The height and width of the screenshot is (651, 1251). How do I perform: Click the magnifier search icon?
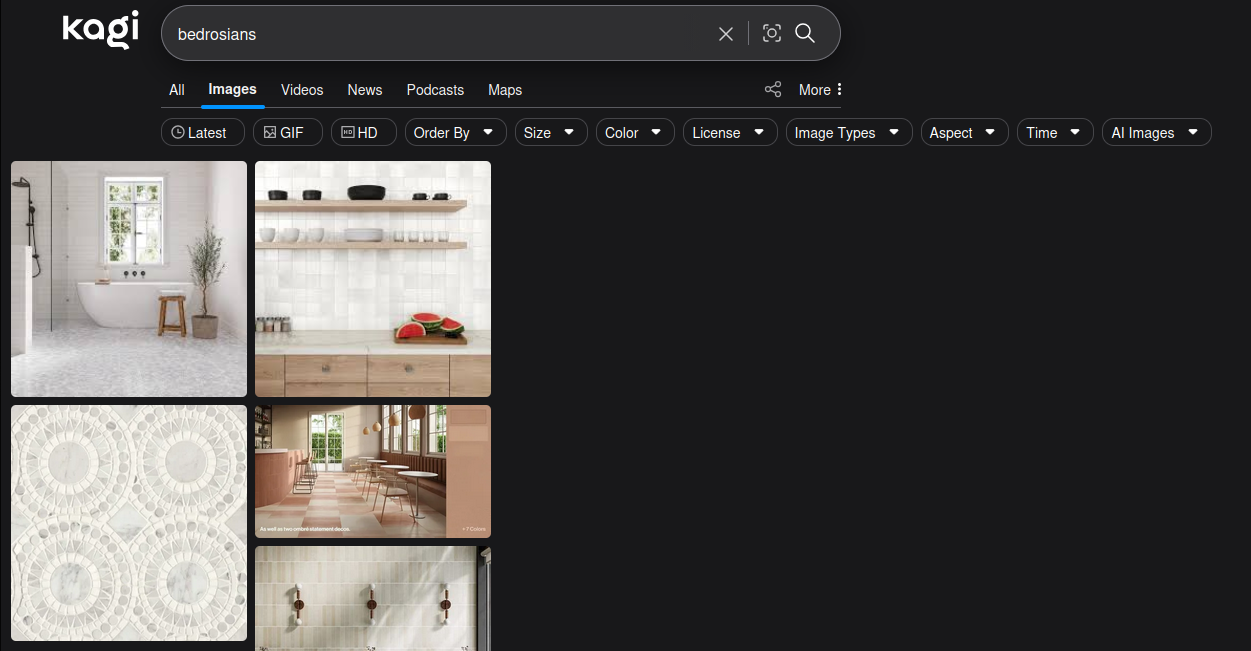tap(805, 34)
